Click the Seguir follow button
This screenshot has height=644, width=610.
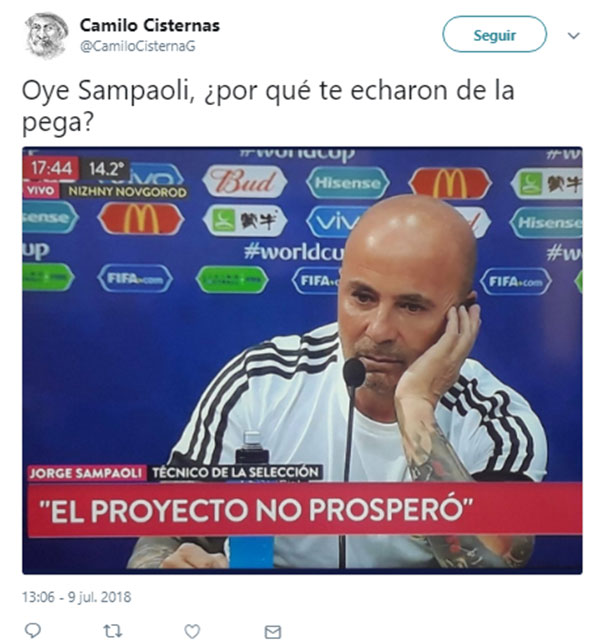[x=494, y=34]
